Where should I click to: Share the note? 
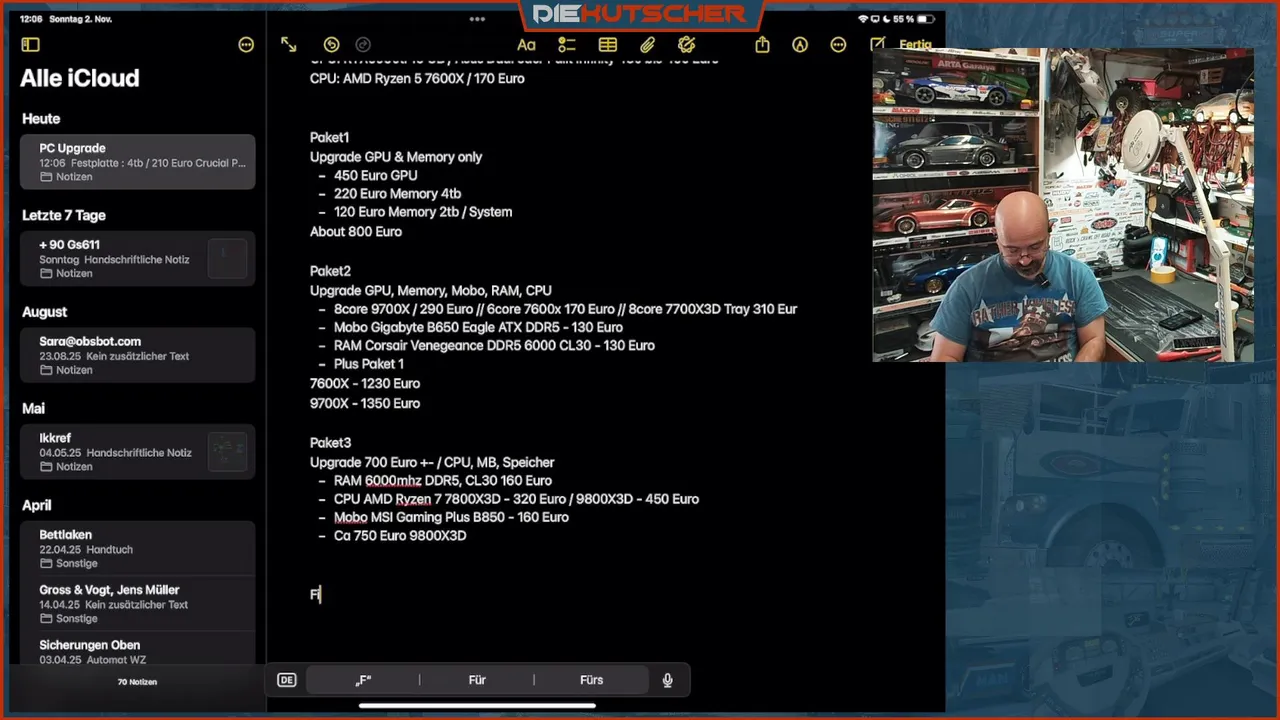pyautogui.click(x=762, y=45)
